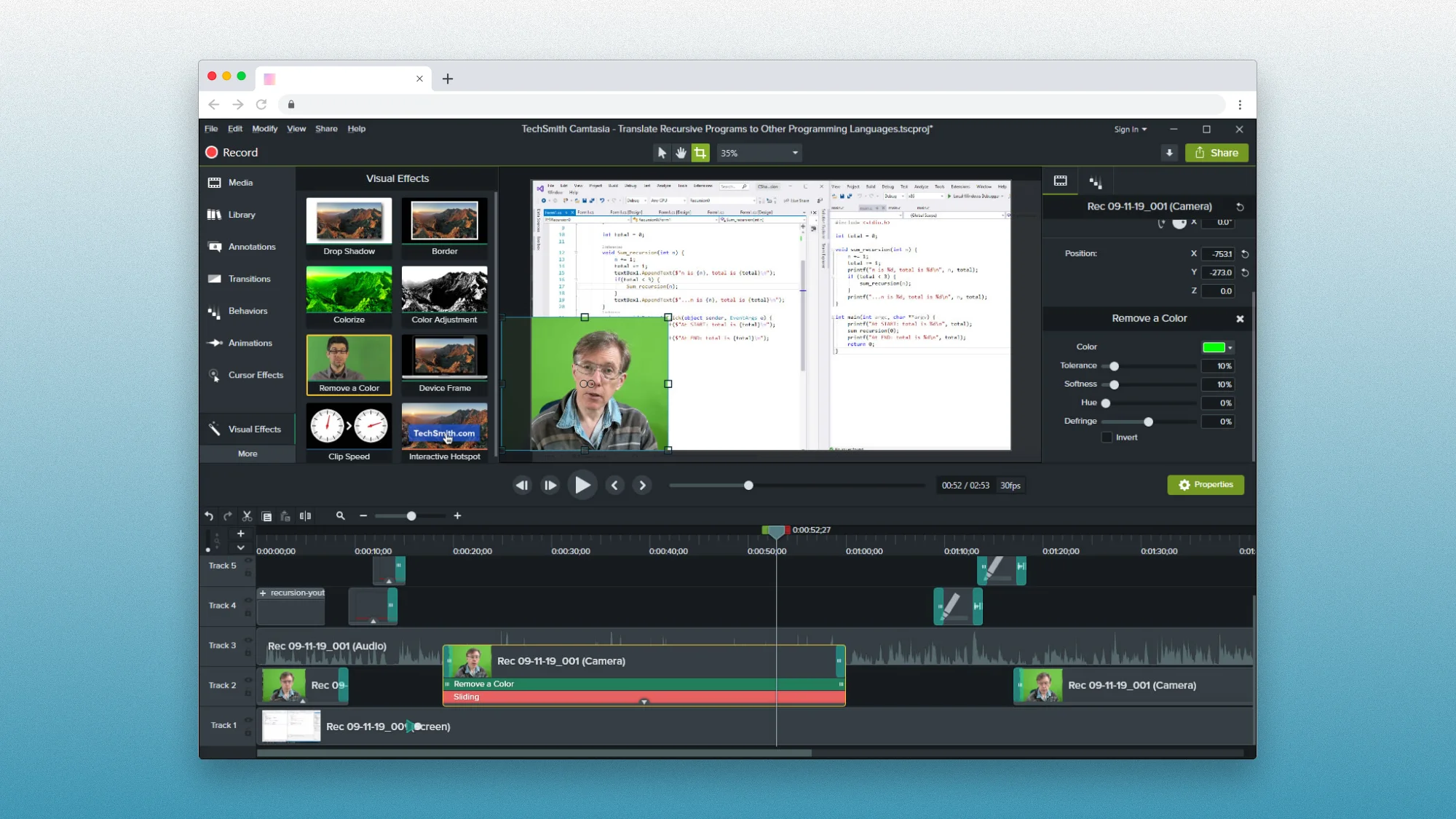
Task: Switch to the behaviors properties tab icon
Action: (x=1095, y=182)
